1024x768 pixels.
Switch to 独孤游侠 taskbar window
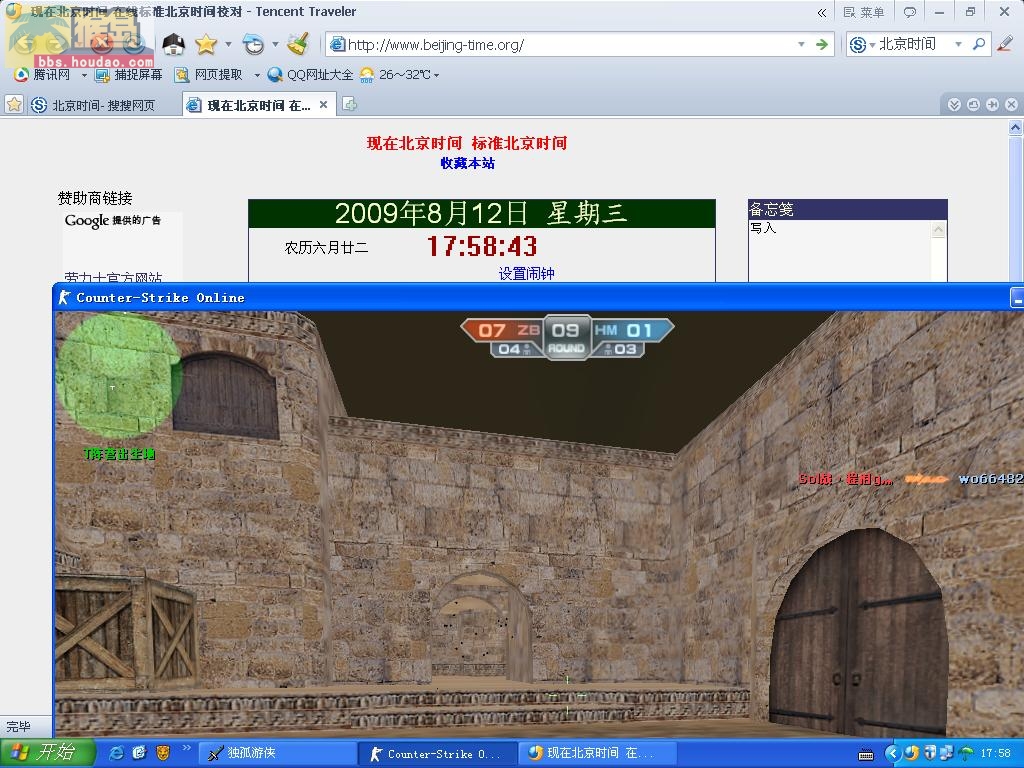(x=276, y=754)
